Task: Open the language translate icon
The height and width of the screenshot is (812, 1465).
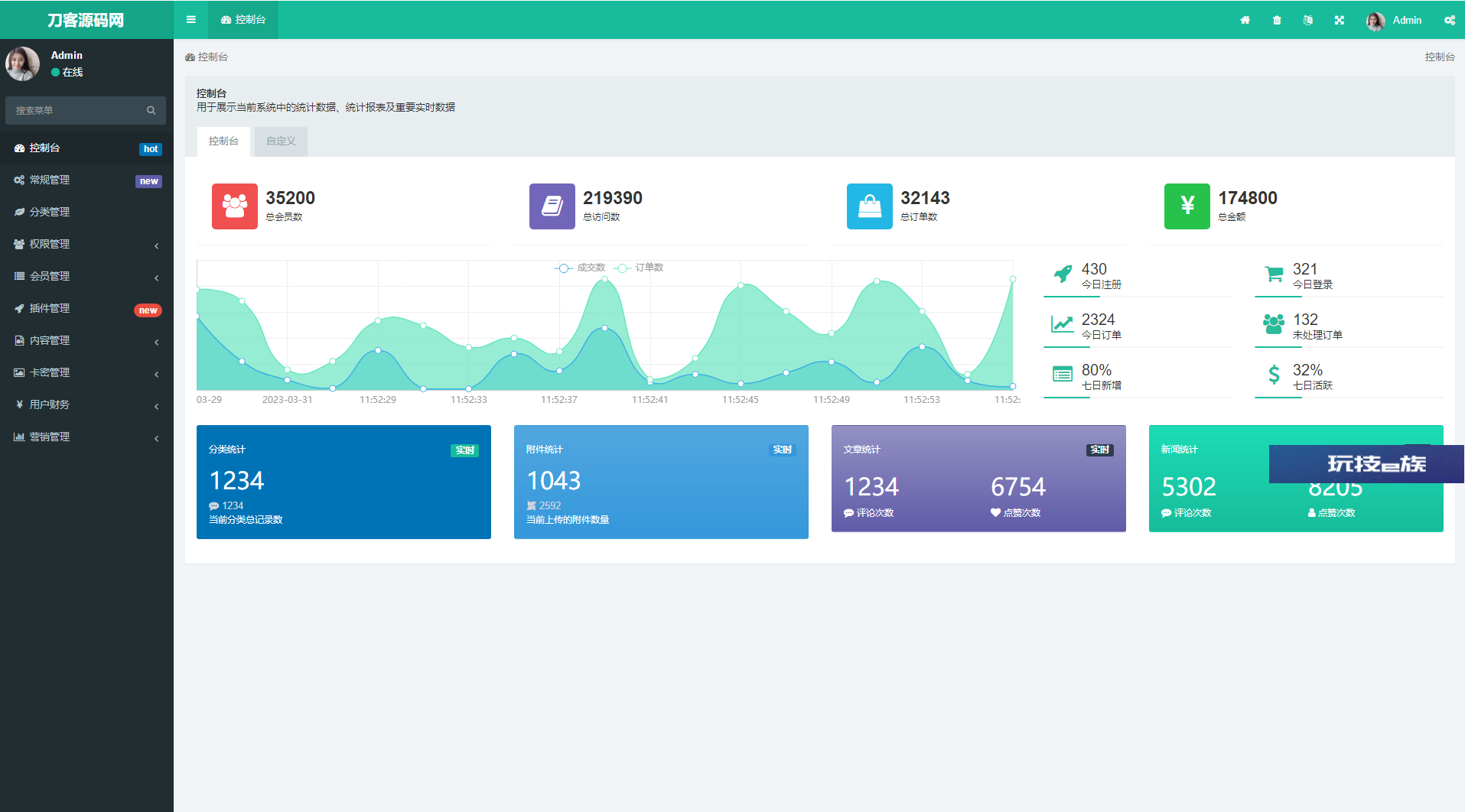Action: 1308,21
